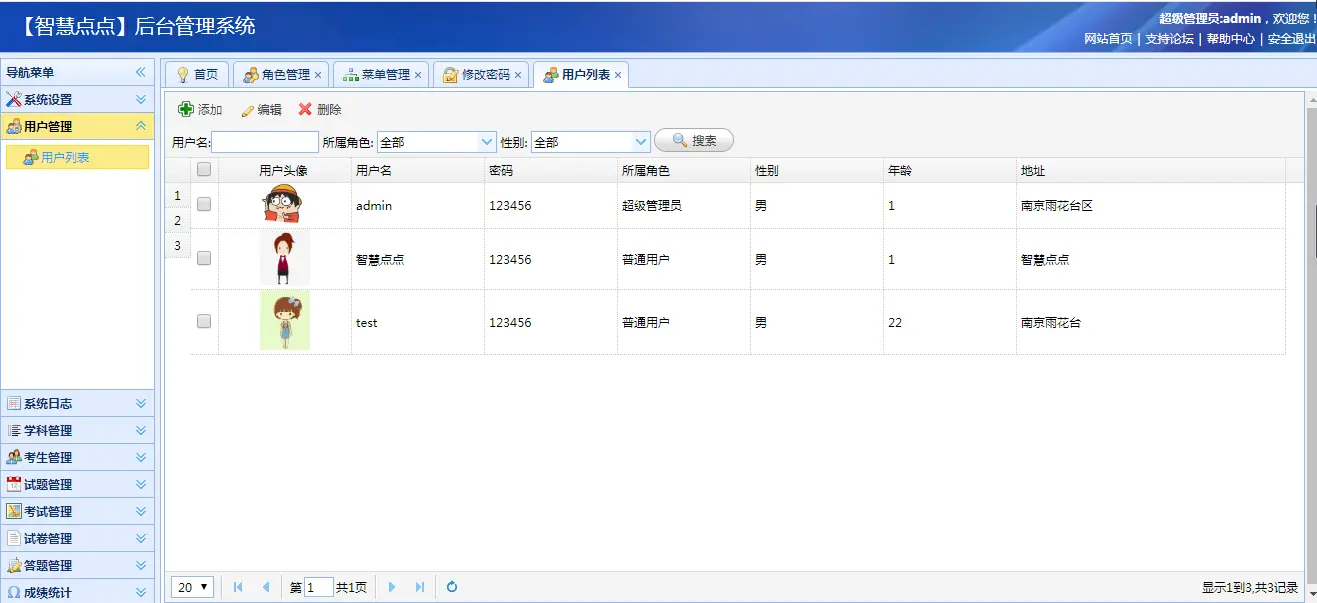The width and height of the screenshot is (1317, 603).
Task: Collapse the 用户管理 accordion section
Action: pyautogui.click(x=141, y=127)
